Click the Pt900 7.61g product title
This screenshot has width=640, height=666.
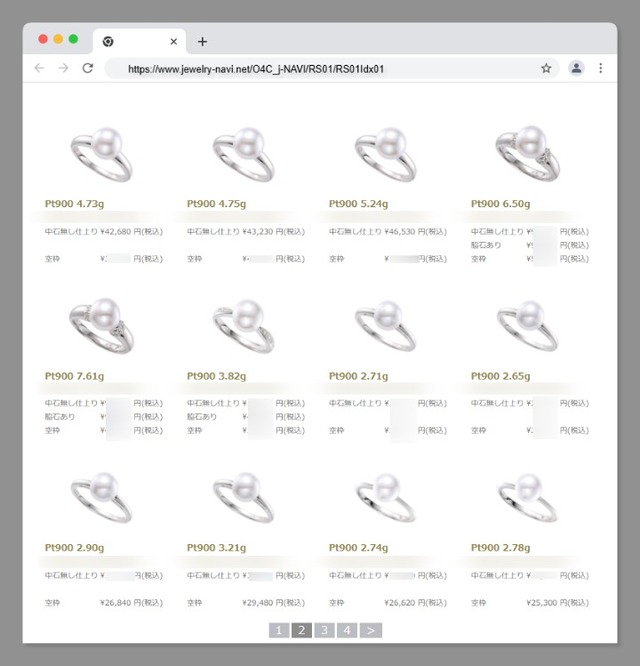[74, 376]
